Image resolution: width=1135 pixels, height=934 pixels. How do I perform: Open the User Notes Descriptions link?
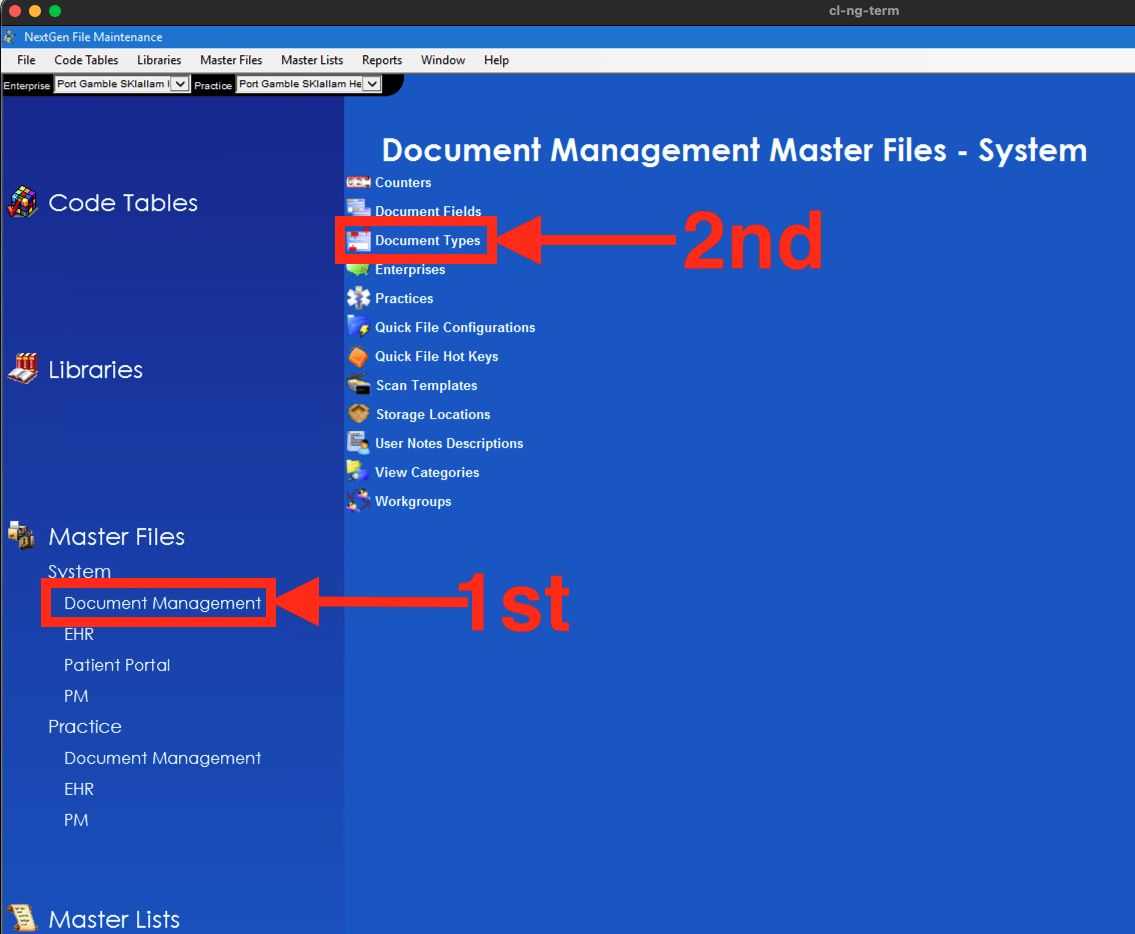pos(449,443)
